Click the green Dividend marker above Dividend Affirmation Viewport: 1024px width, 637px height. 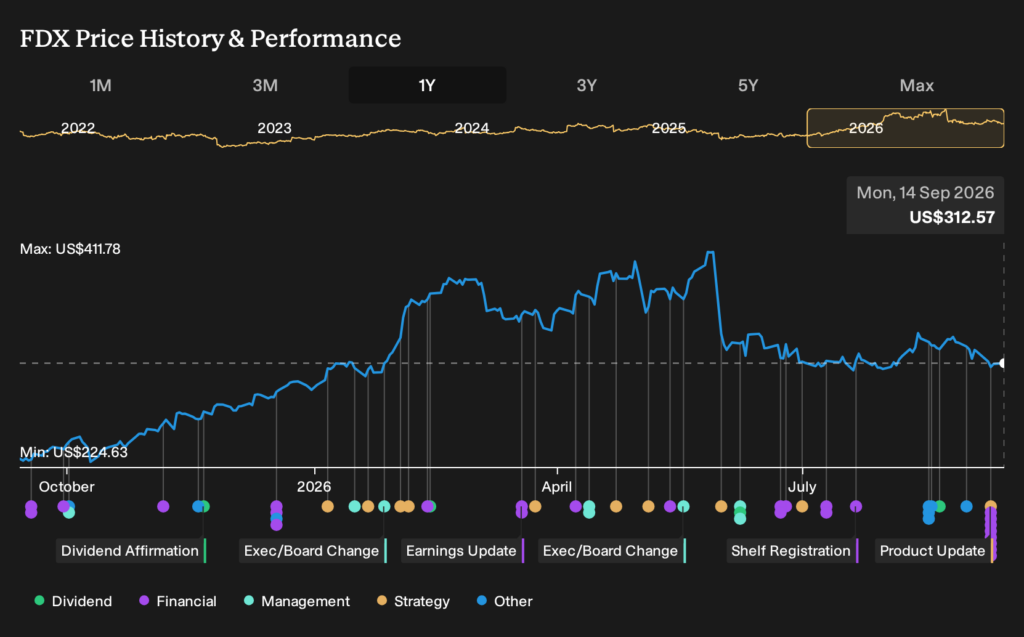[x=204, y=506]
